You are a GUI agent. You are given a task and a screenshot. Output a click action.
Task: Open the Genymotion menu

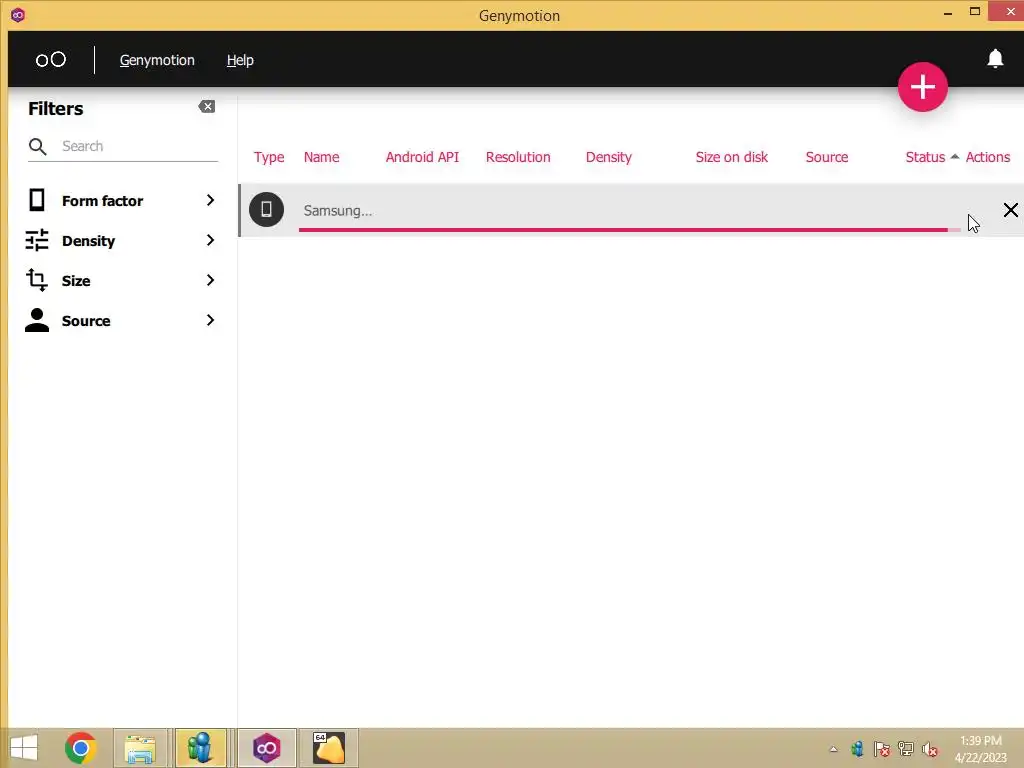157,60
